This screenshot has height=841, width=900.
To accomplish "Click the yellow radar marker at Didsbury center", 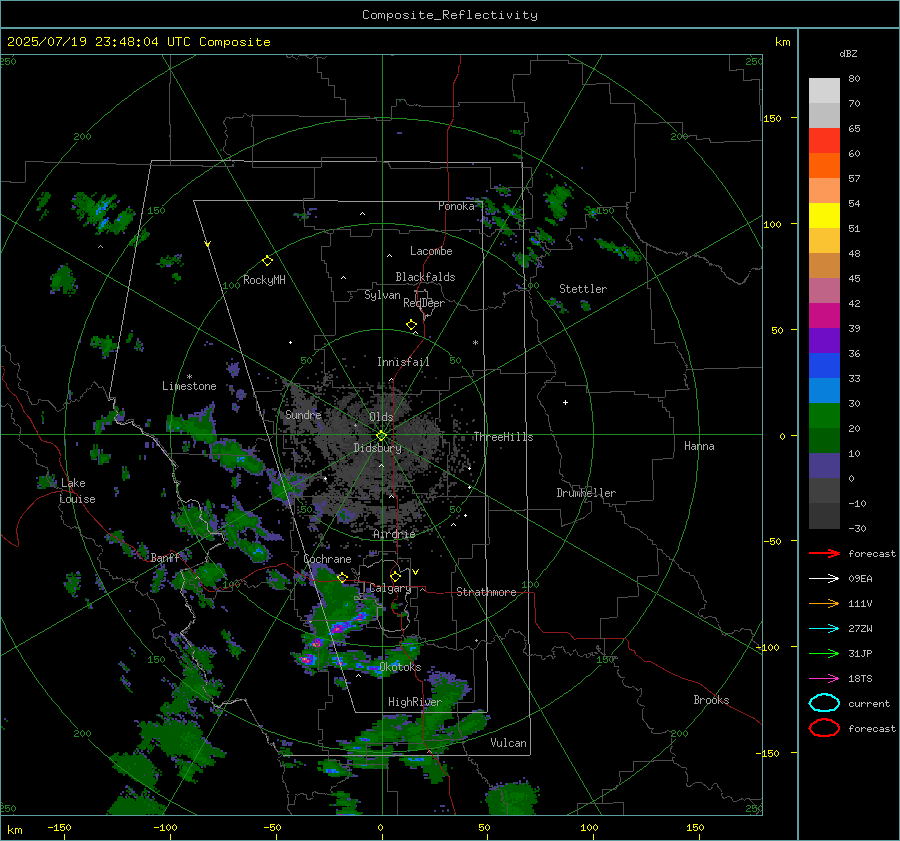I will coord(381,436).
